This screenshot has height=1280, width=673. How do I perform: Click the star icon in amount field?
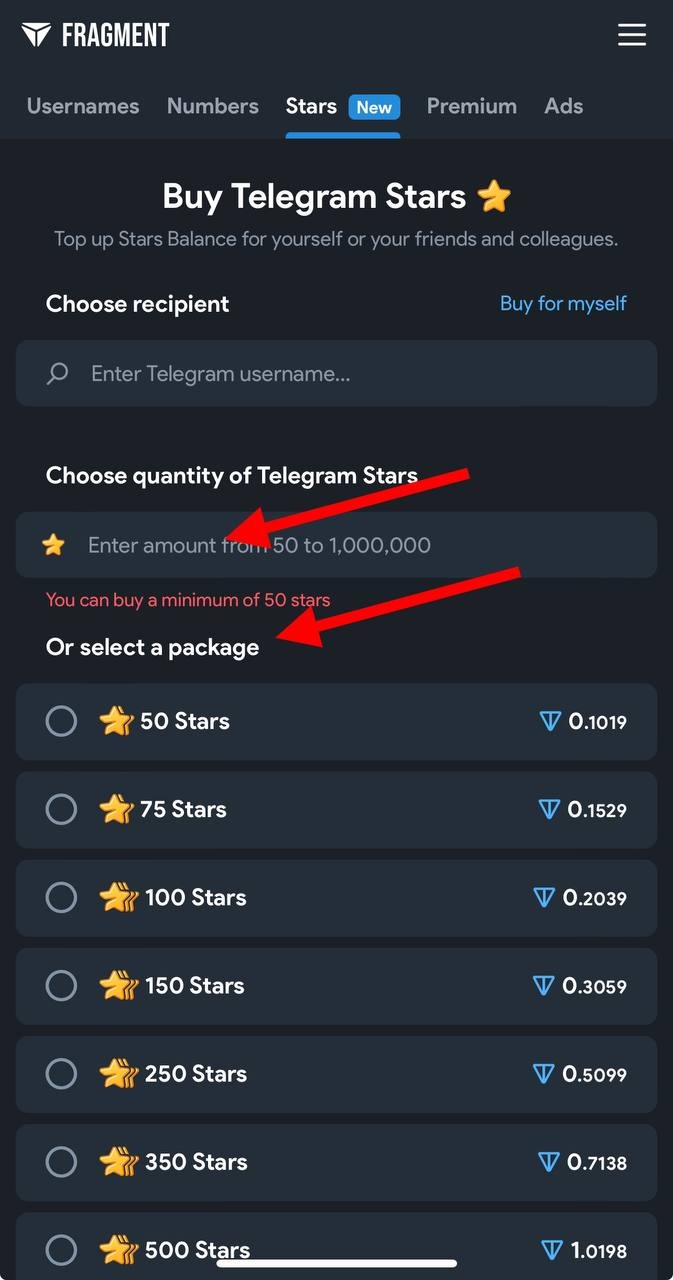53,545
